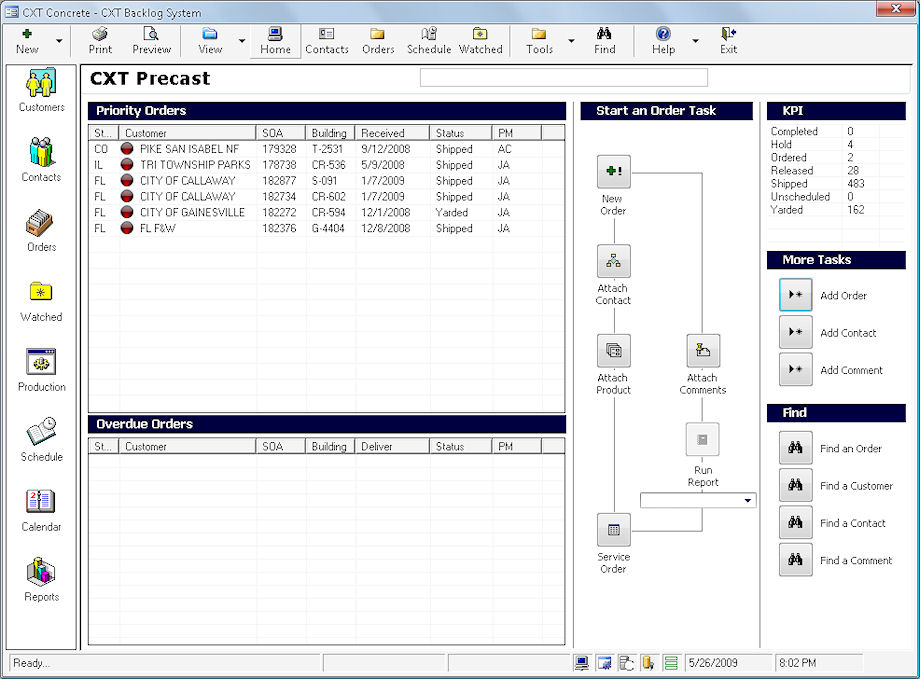Click Find a Customer binoculars button
Screen dimensions: 920x679
click(796, 485)
